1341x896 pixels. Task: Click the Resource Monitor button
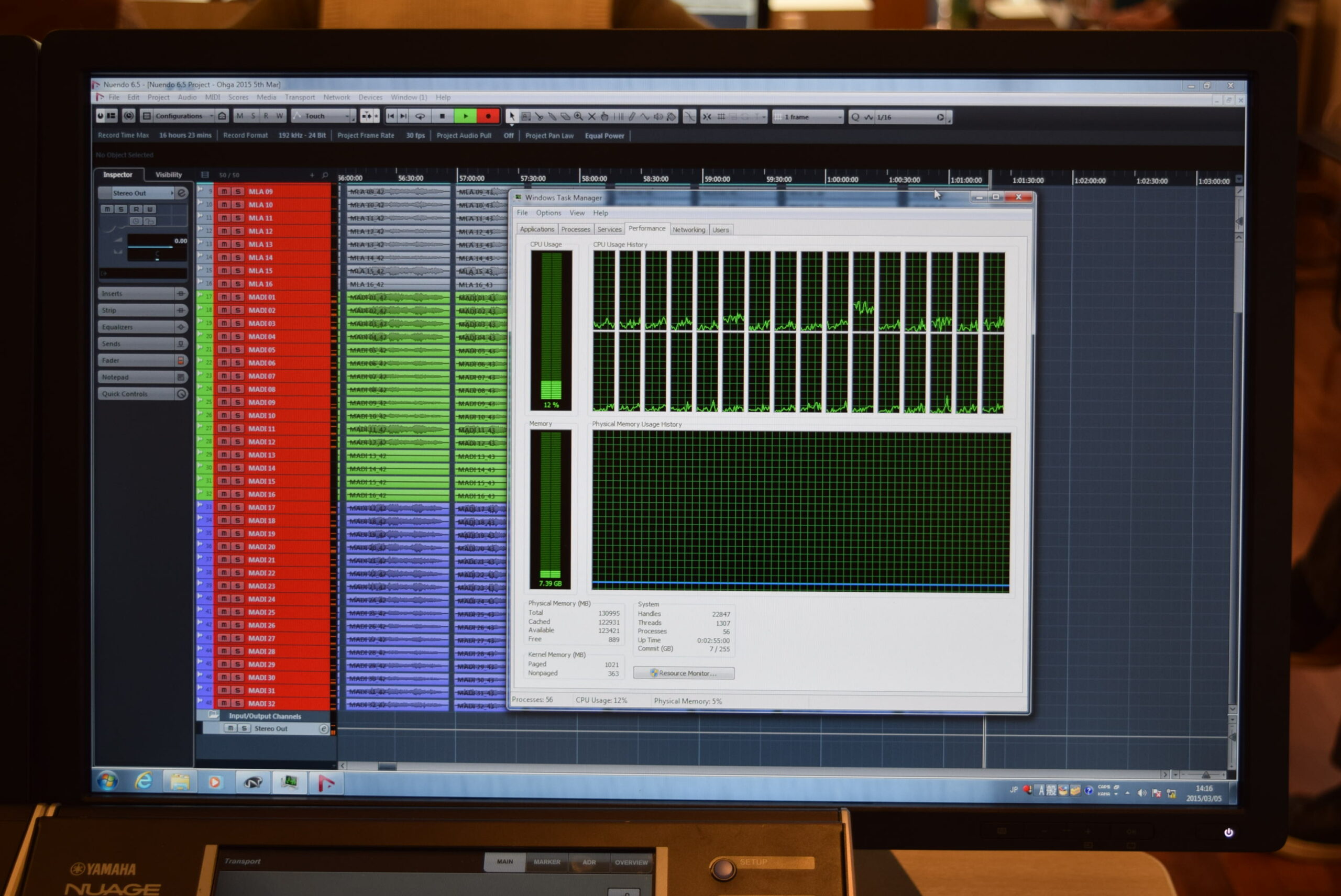(x=684, y=673)
